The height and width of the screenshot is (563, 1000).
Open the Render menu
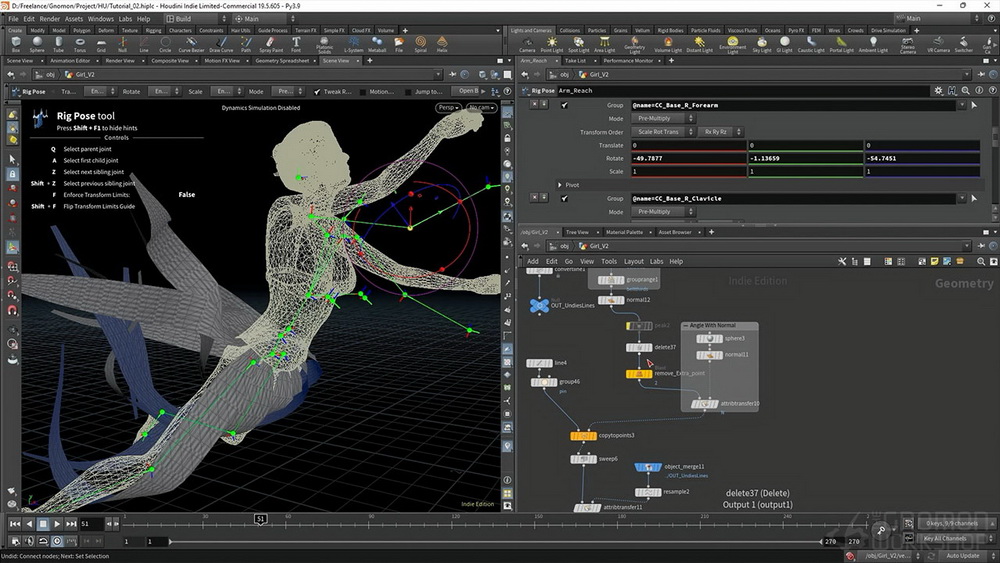click(x=49, y=18)
